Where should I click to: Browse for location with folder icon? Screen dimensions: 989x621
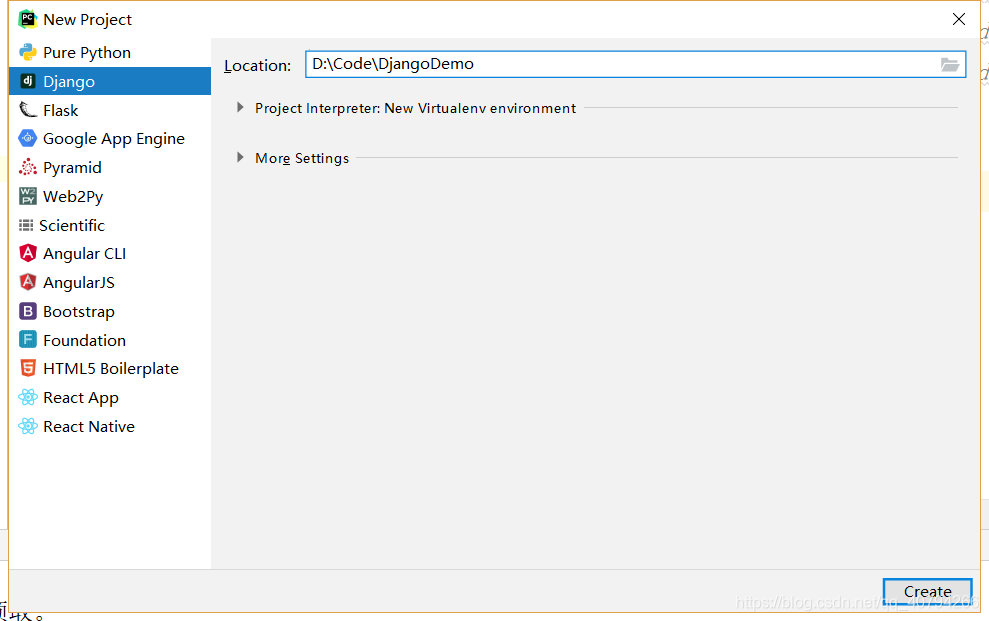coord(950,64)
